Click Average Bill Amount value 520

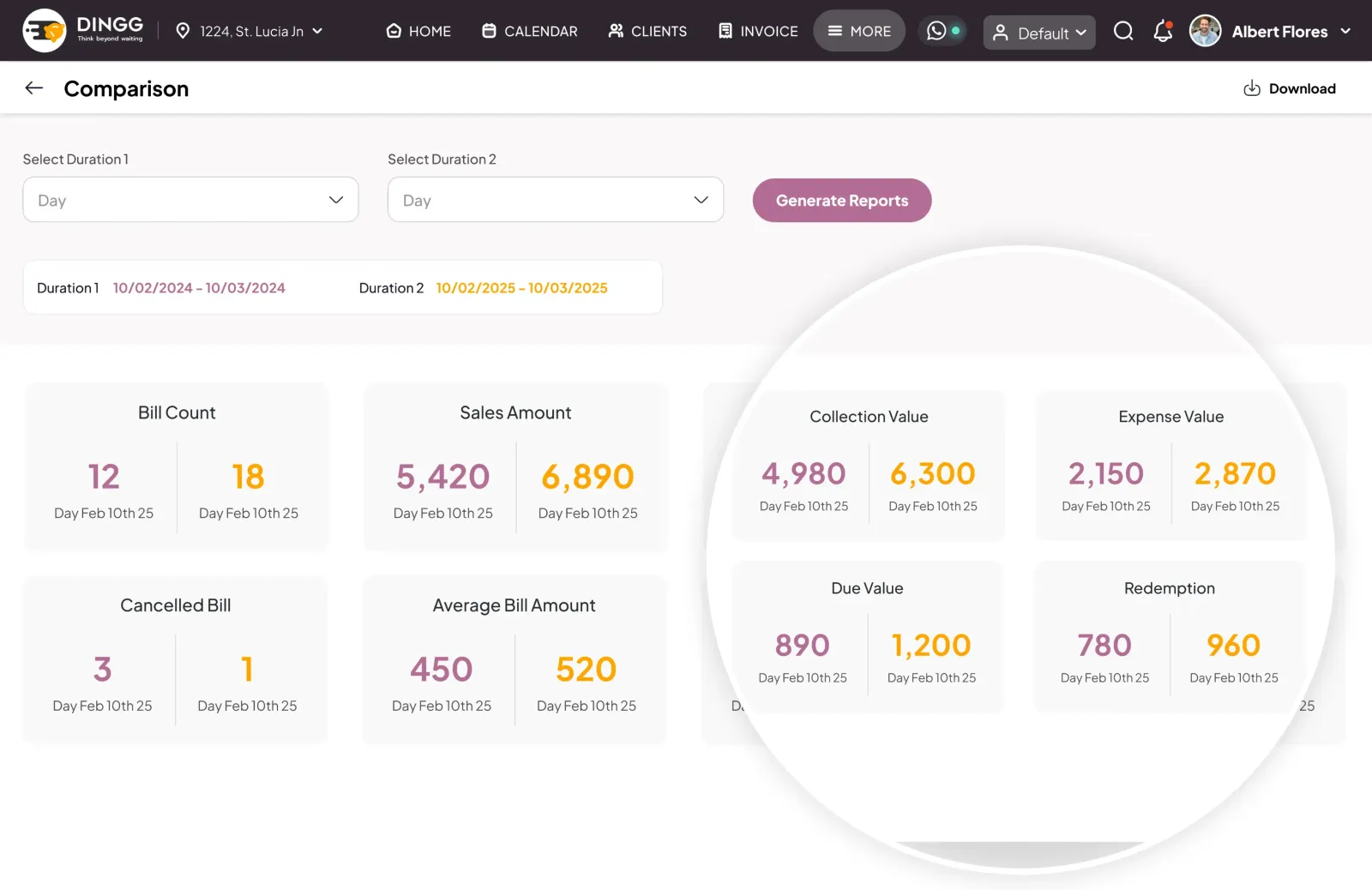[587, 669]
